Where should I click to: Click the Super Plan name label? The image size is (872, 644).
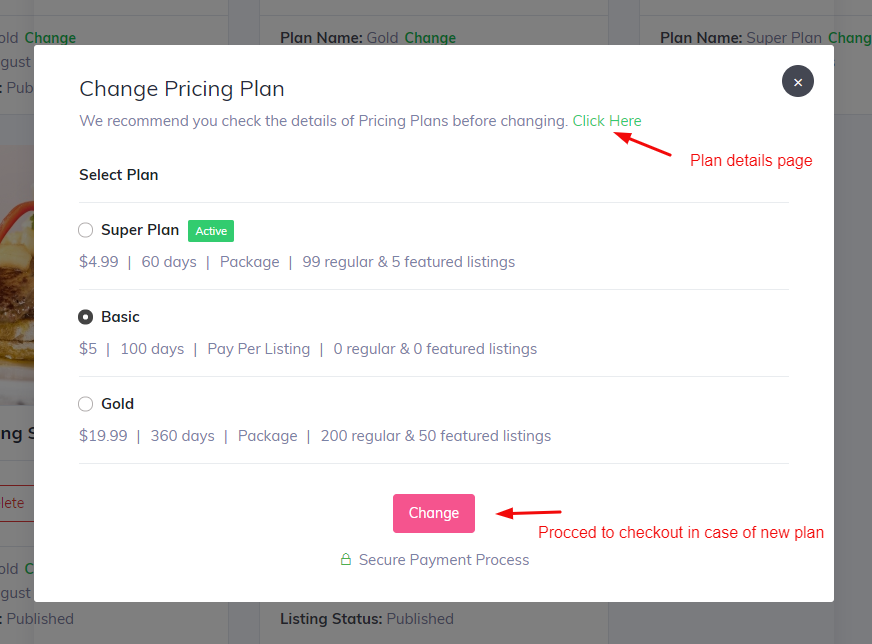coord(140,230)
